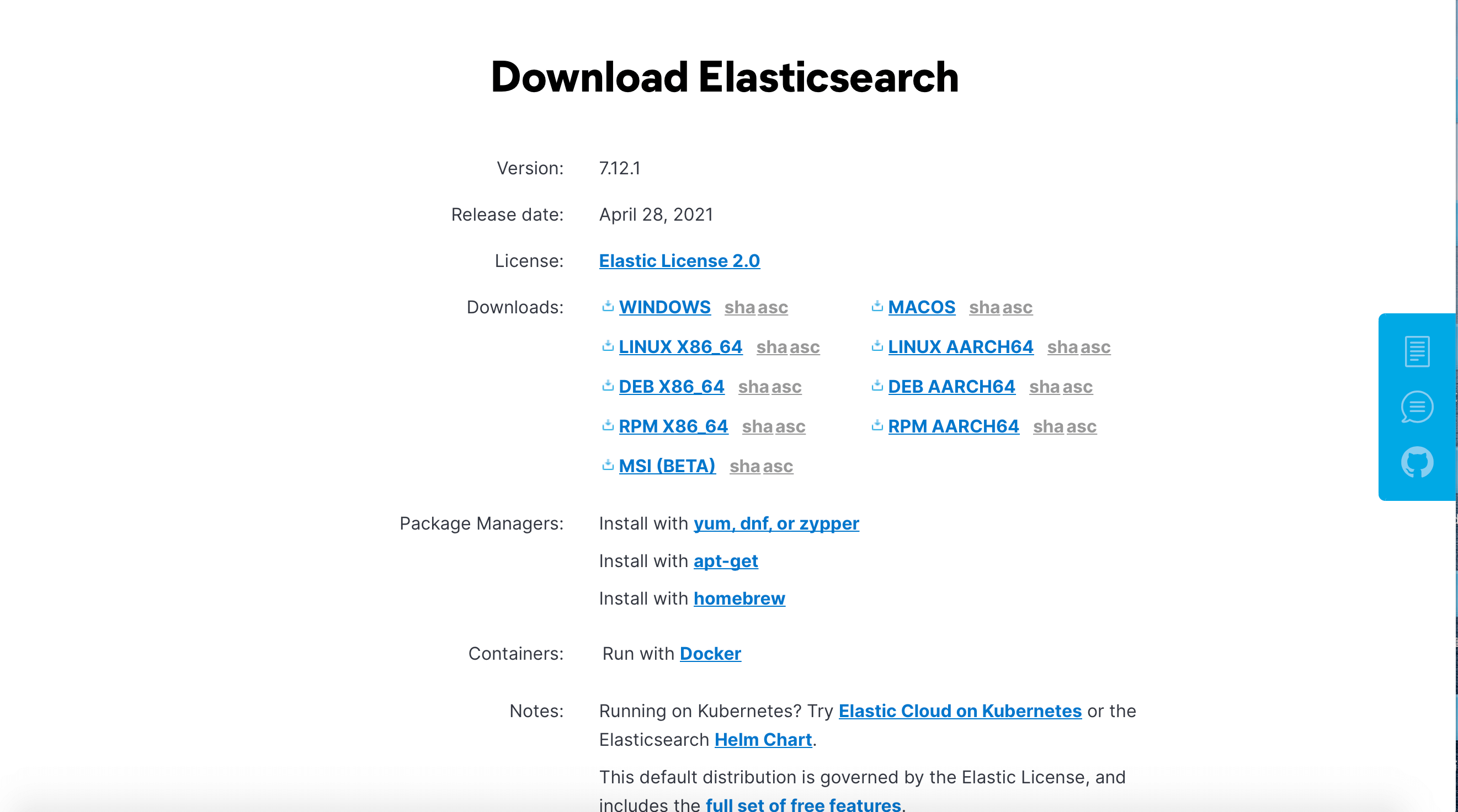Visit Elastic Cloud on Kubernetes link
The image size is (1458, 812).
[x=960, y=710]
